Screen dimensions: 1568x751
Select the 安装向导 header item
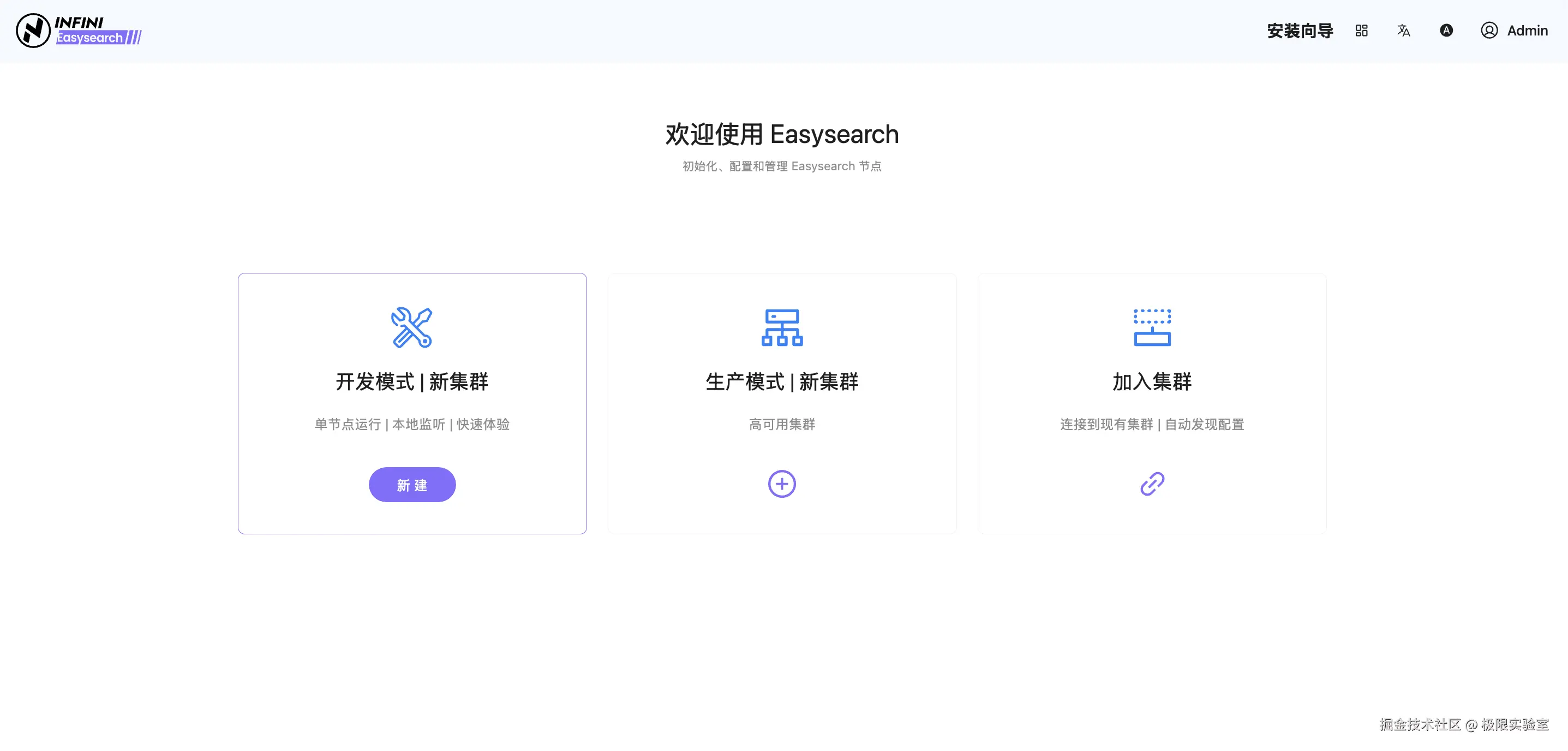click(1300, 31)
